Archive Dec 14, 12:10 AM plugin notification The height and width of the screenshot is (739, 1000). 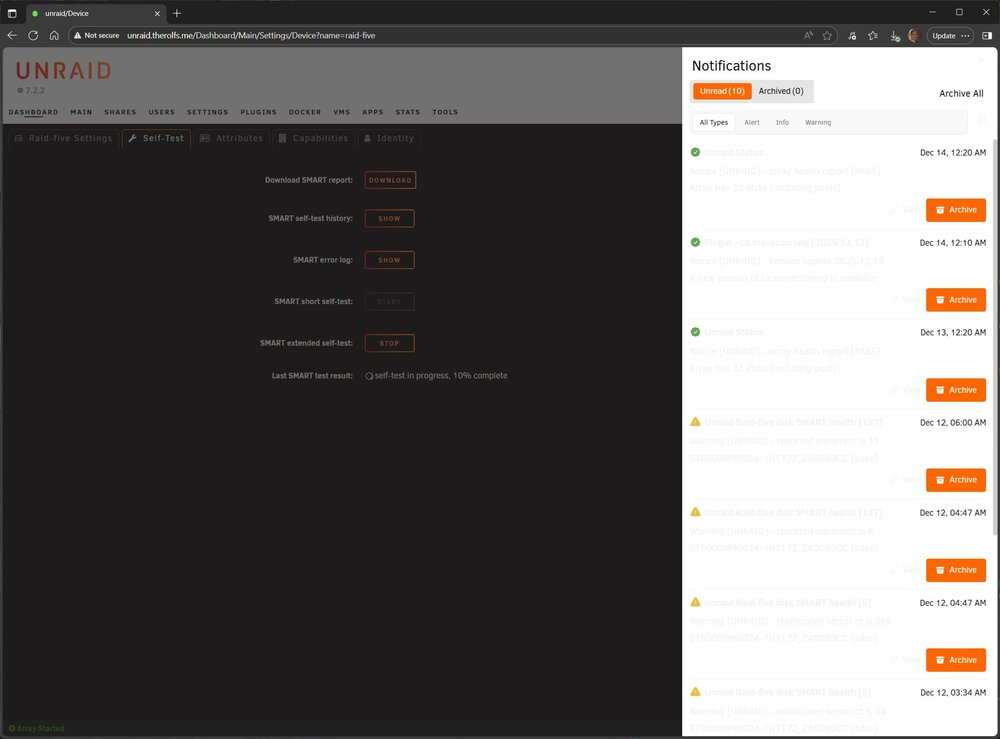coord(956,300)
